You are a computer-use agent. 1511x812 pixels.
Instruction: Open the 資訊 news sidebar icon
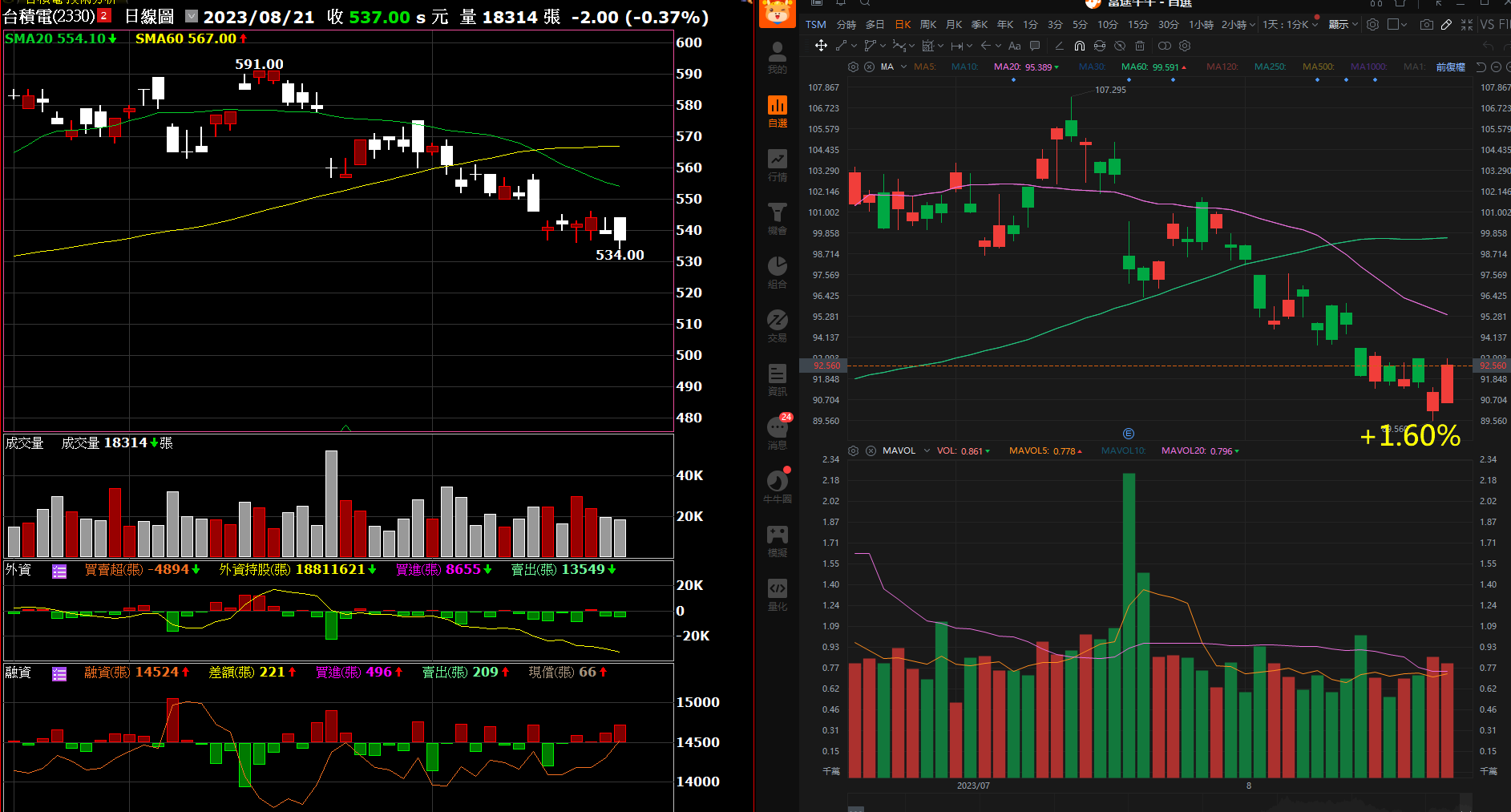point(777,381)
